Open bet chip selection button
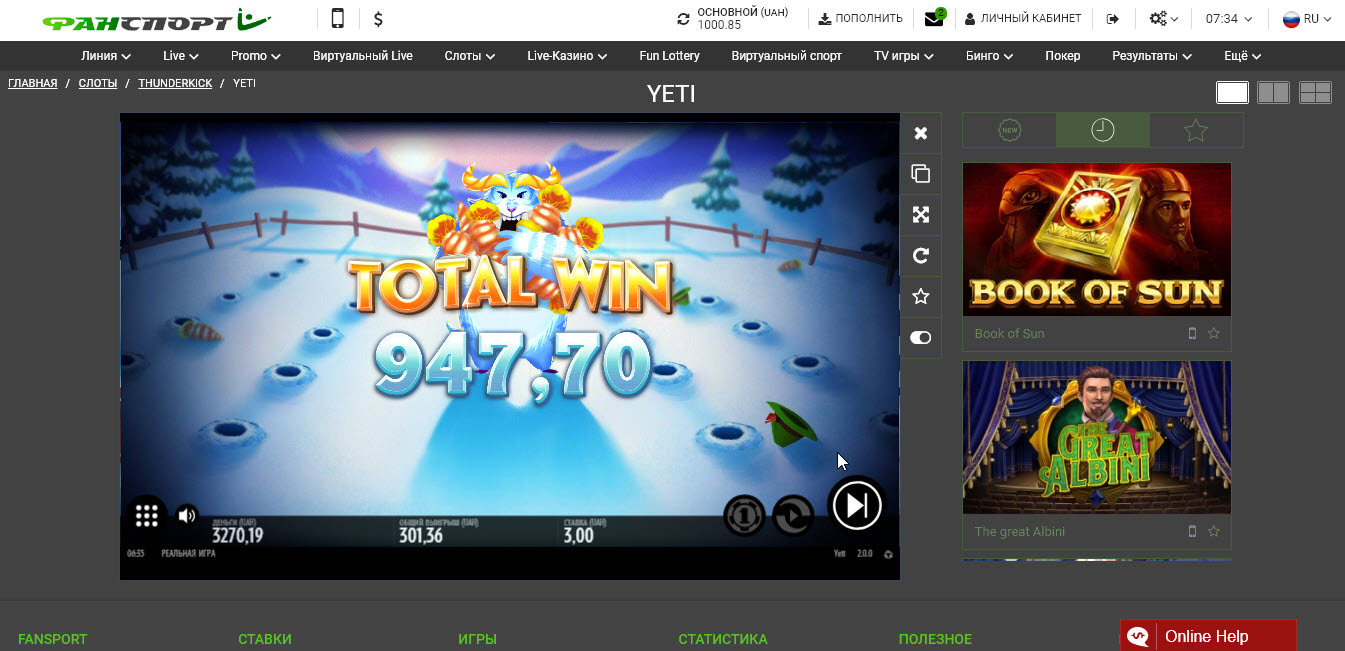The height and width of the screenshot is (651, 1345). (744, 516)
